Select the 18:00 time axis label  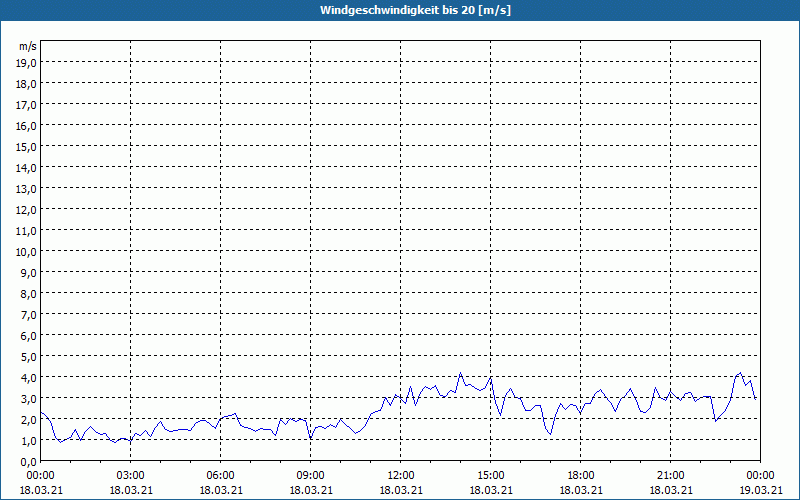[x=581, y=475]
